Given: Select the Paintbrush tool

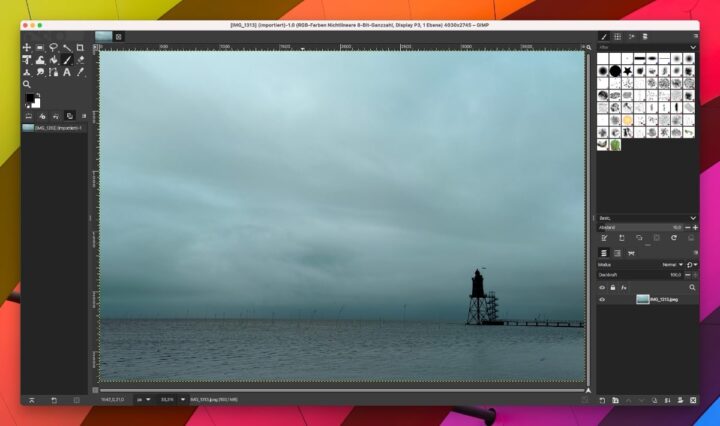Looking at the screenshot, I should coord(67,60).
